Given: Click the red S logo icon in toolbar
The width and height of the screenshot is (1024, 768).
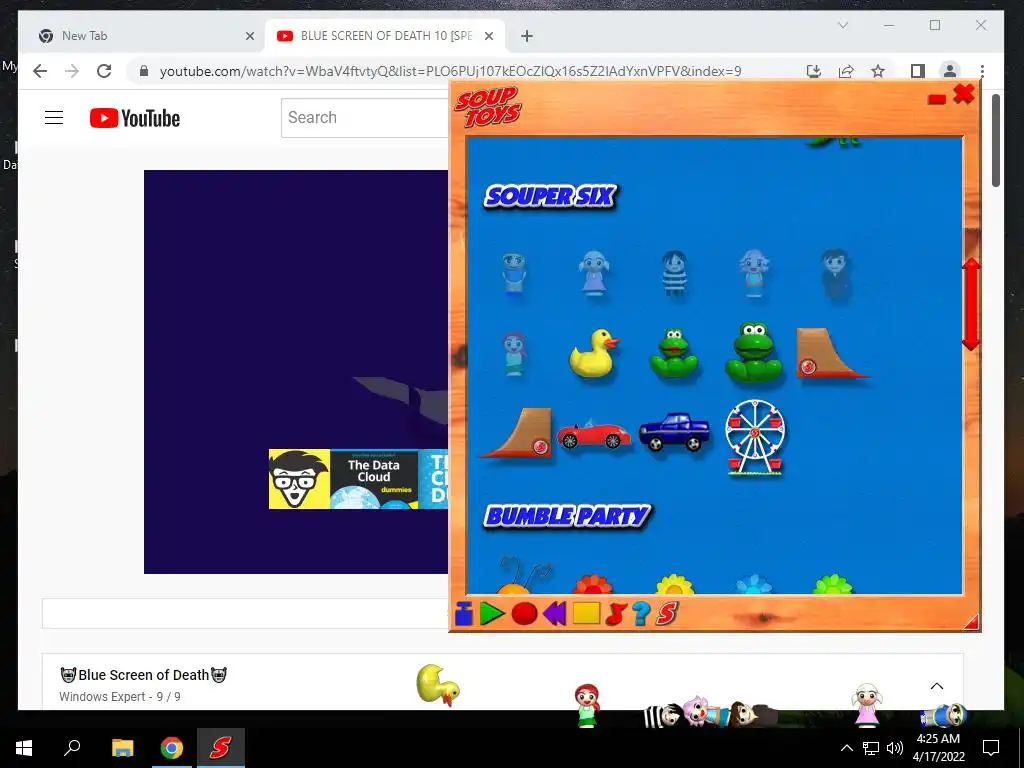Looking at the screenshot, I should point(667,614).
